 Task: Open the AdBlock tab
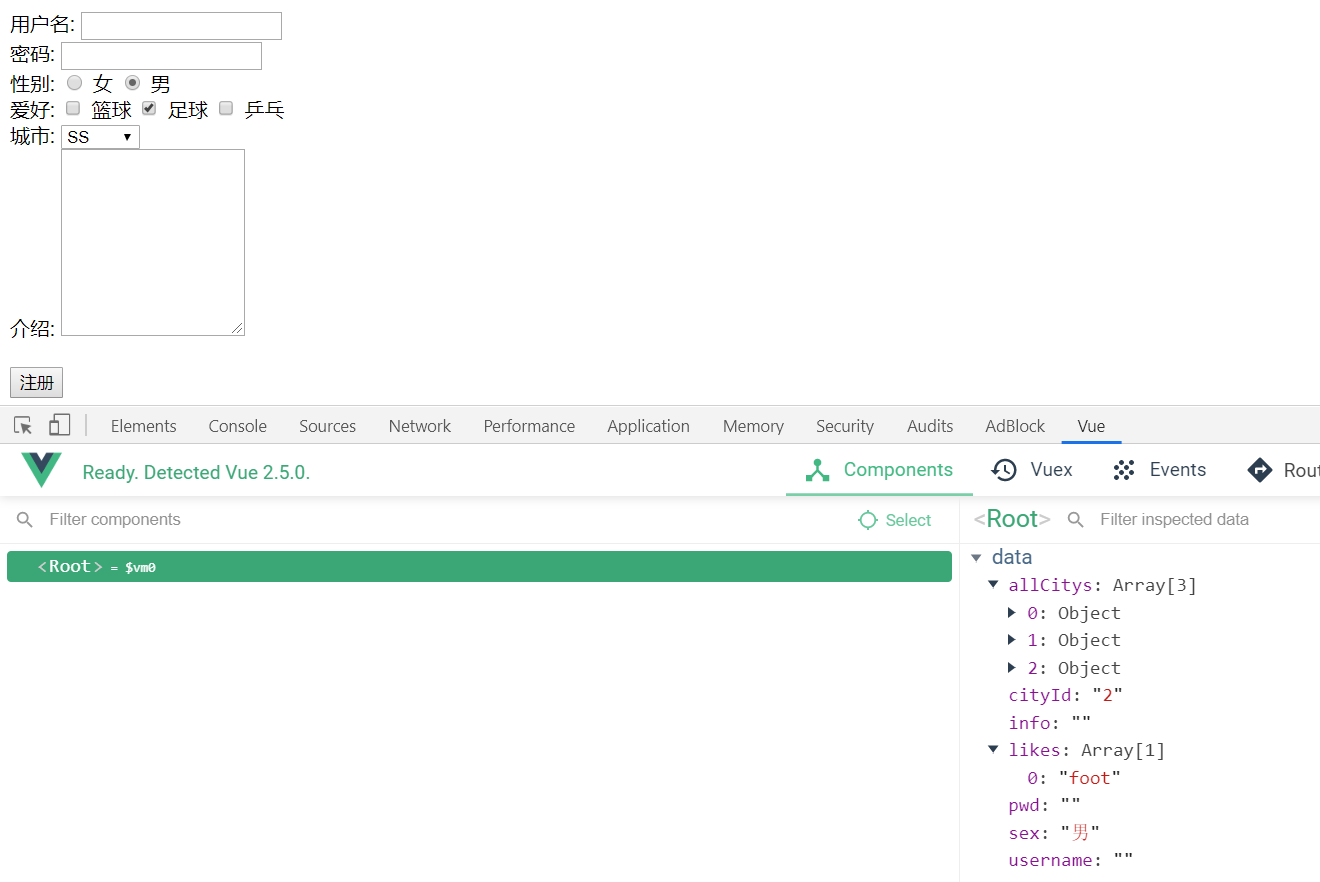(x=1015, y=426)
